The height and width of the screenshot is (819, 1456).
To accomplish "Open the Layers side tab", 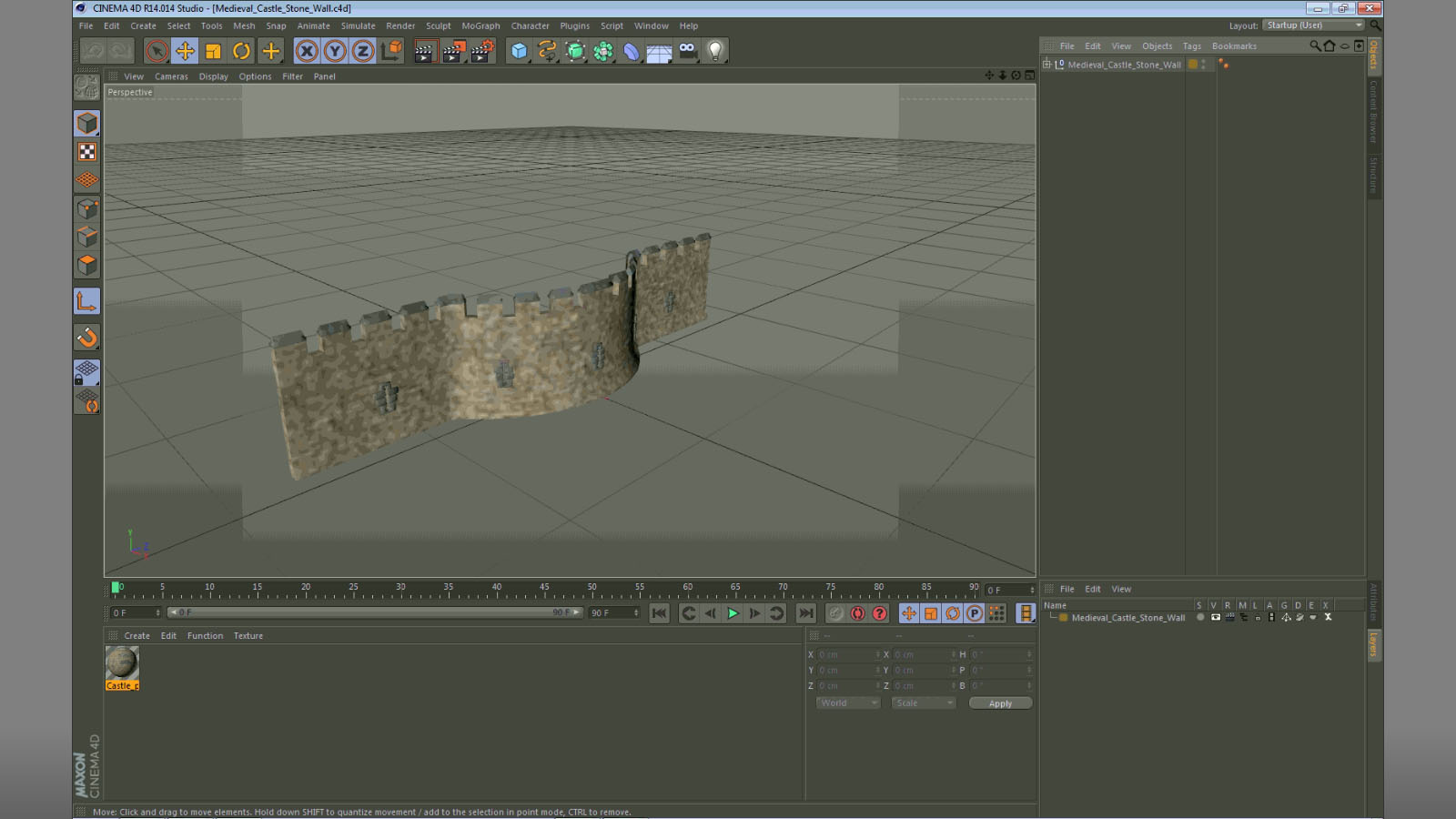I will 1374,644.
